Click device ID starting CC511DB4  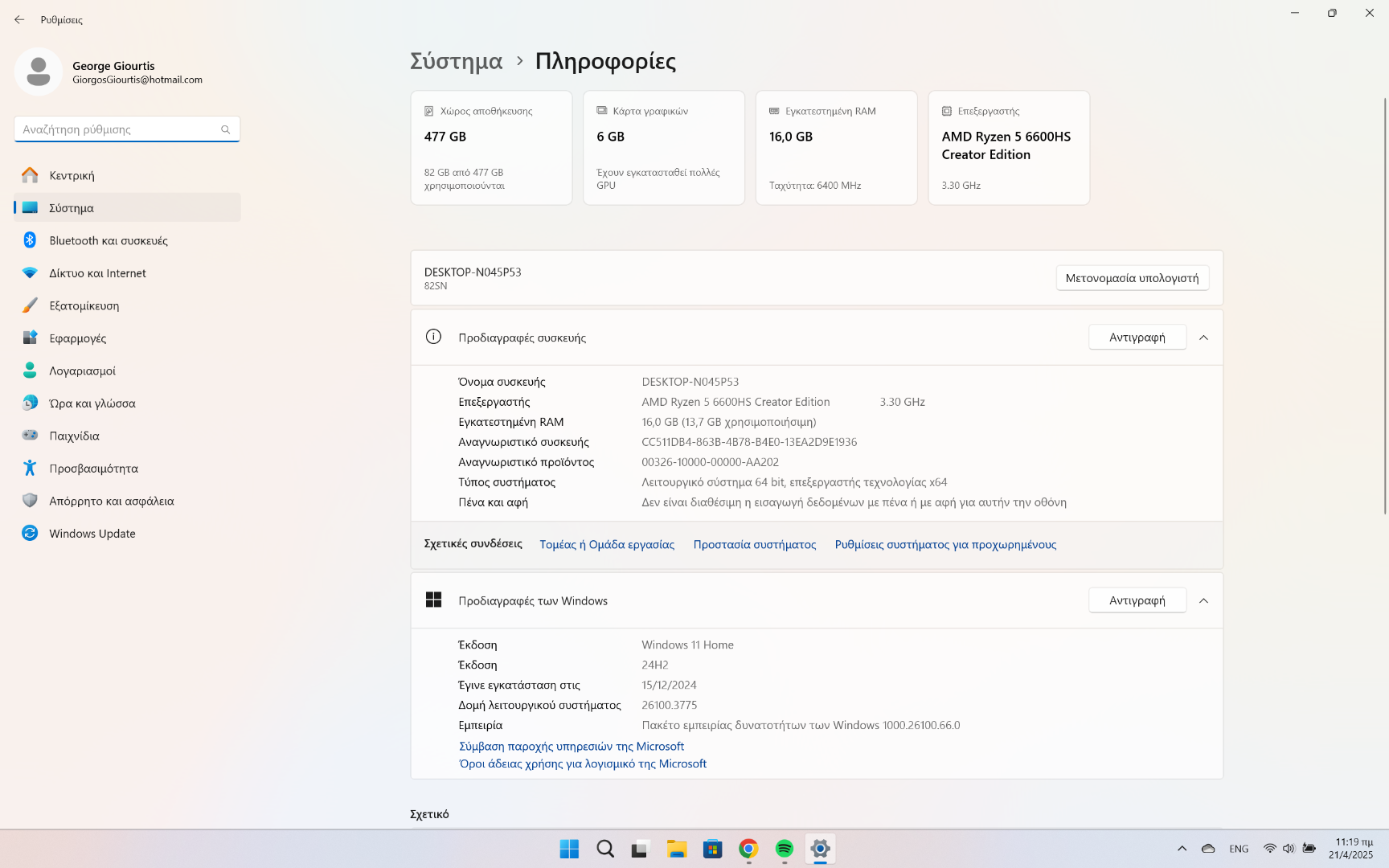(x=749, y=442)
